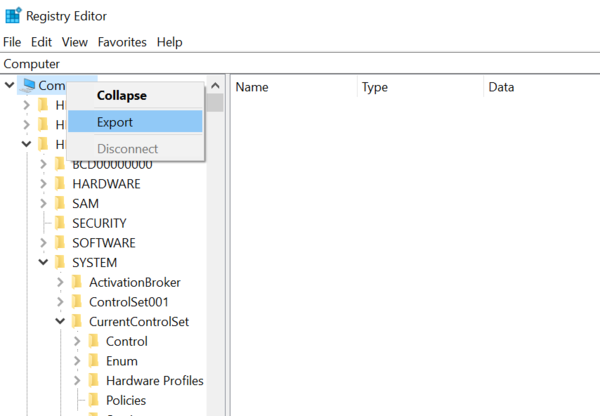
Task: Collapse the Computer root node chevron
Action: [10, 85]
